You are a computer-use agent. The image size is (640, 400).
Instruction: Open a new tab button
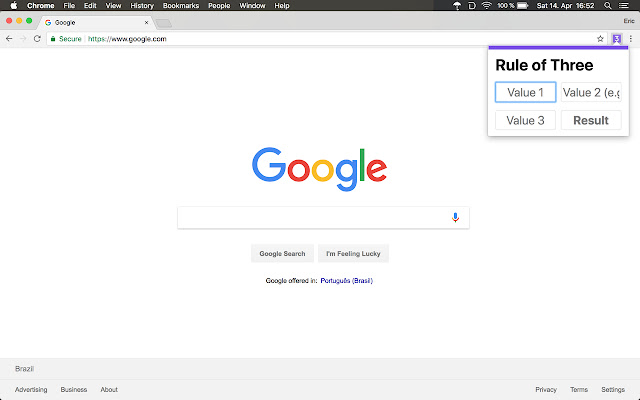click(x=164, y=23)
